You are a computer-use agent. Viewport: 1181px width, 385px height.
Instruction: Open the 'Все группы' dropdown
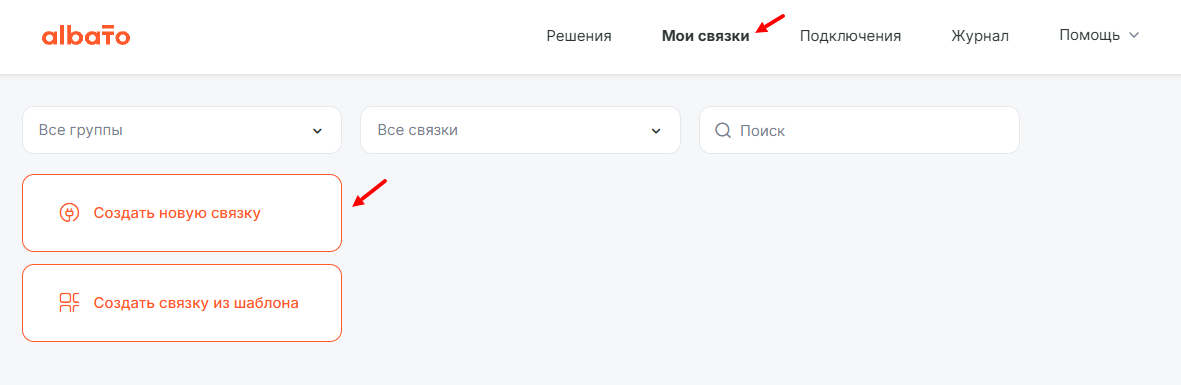point(182,130)
